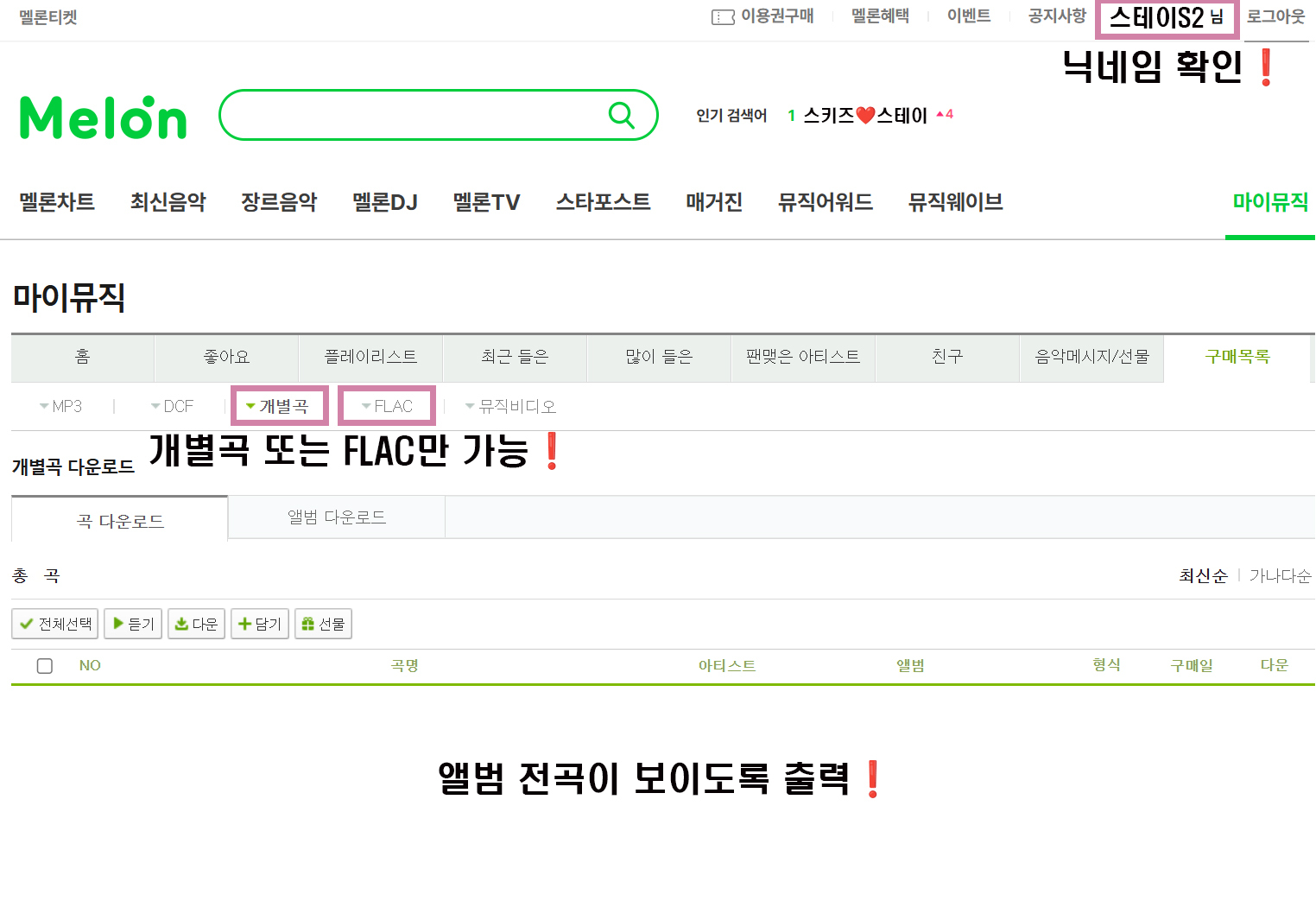Click the Melon logo
Viewport: 1316px width, 901px height.
click(x=103, y=117)
